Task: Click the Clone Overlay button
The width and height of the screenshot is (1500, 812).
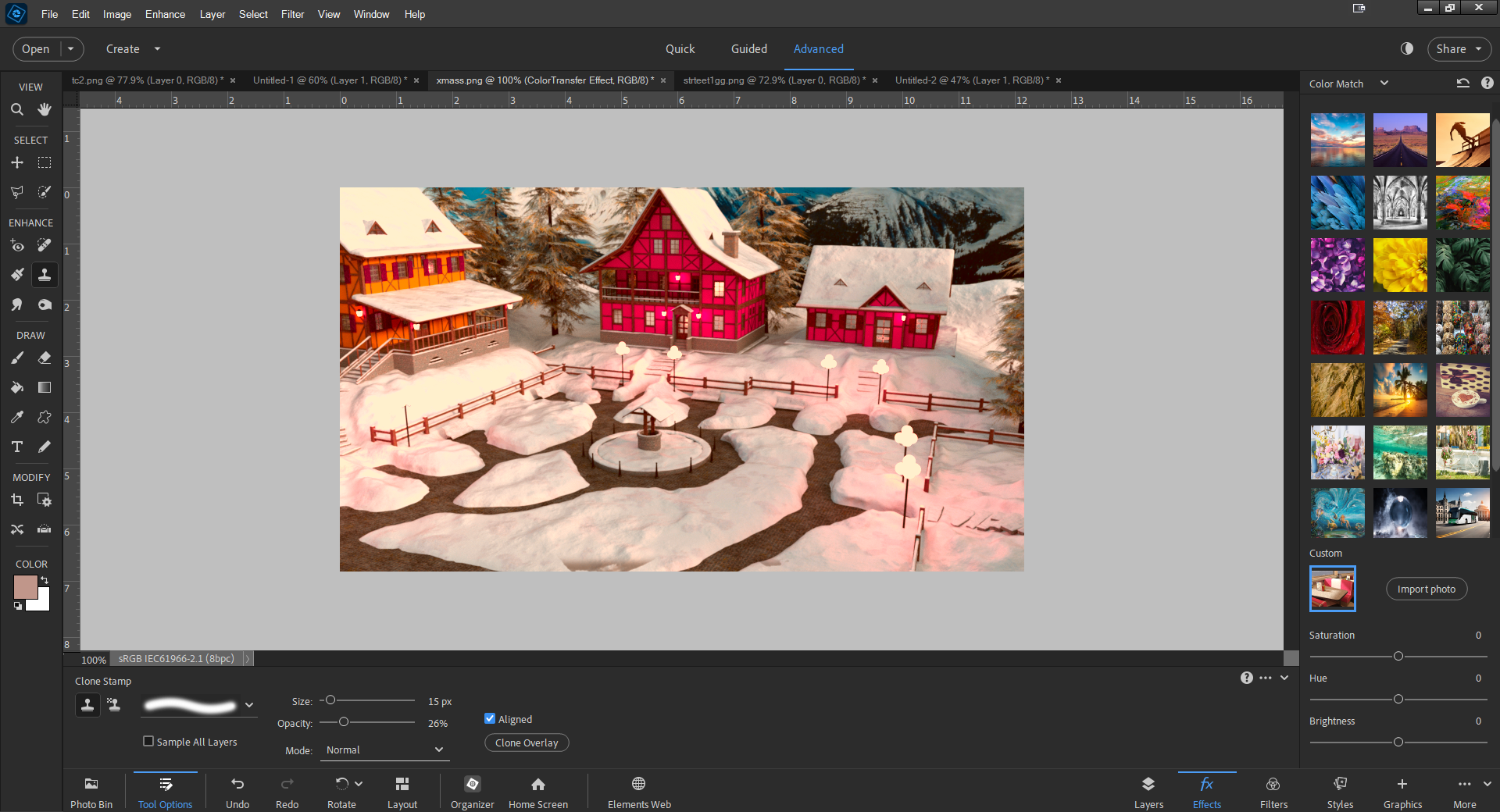Action: pyautogui.click(x=526, y=743)
